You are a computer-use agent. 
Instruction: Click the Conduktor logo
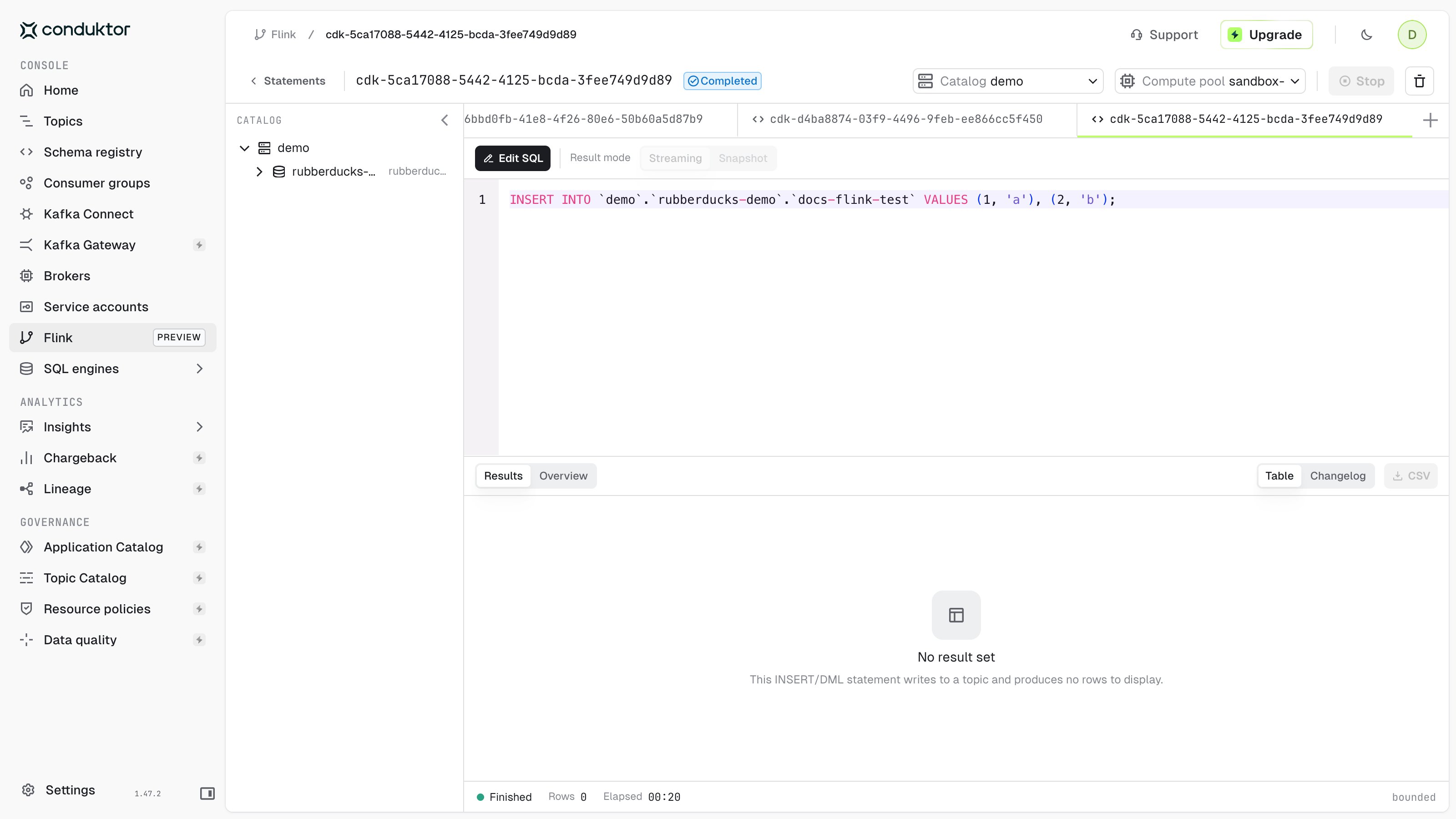(75, 30)
